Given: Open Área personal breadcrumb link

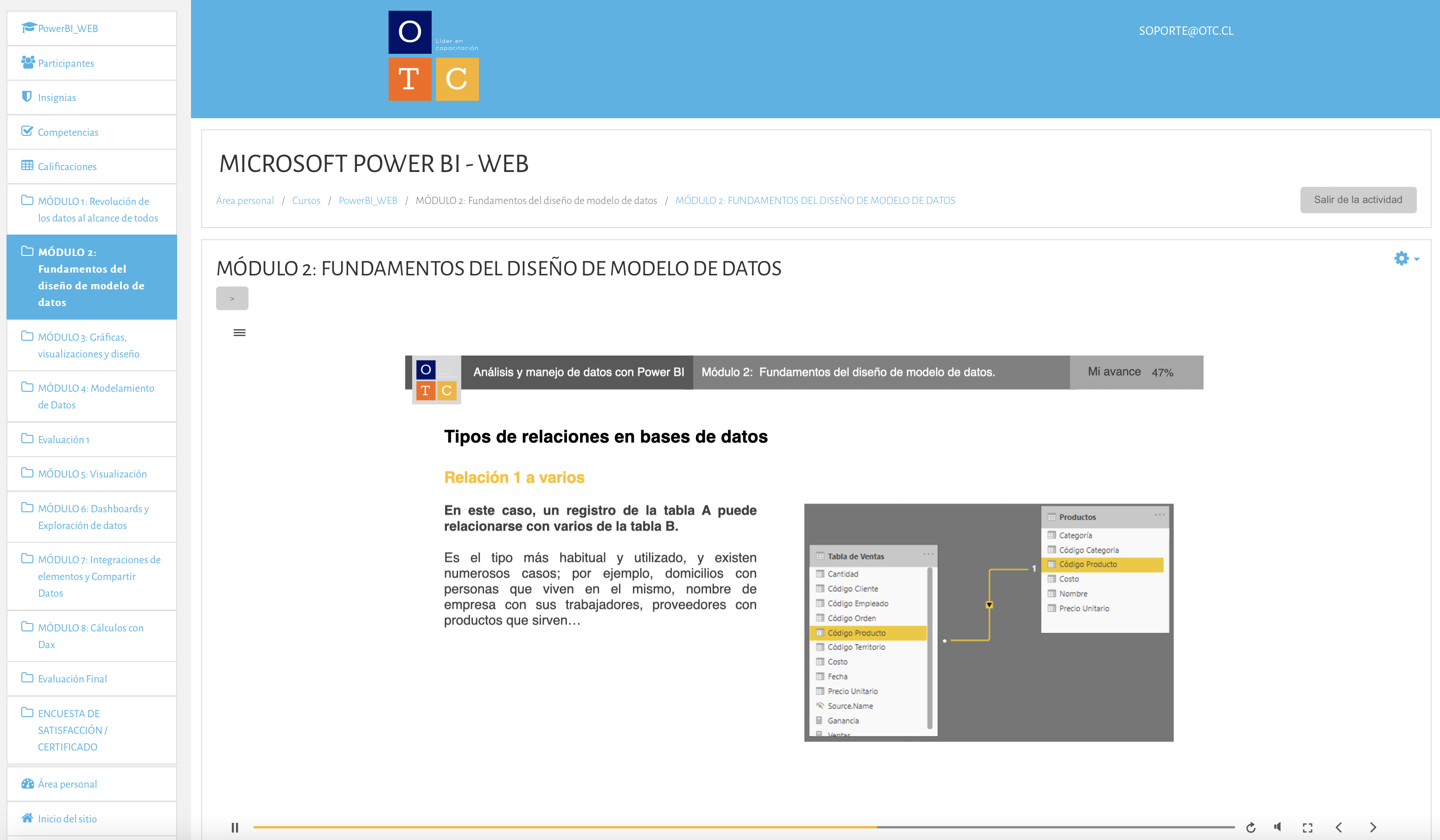Looking at the screenshot, I should 245,201.
